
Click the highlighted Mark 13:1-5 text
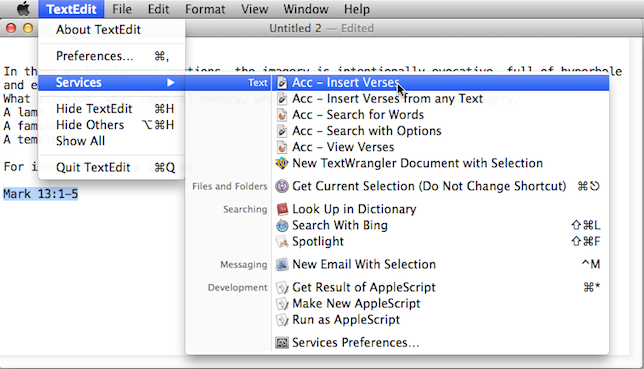[x=41, y=194]
